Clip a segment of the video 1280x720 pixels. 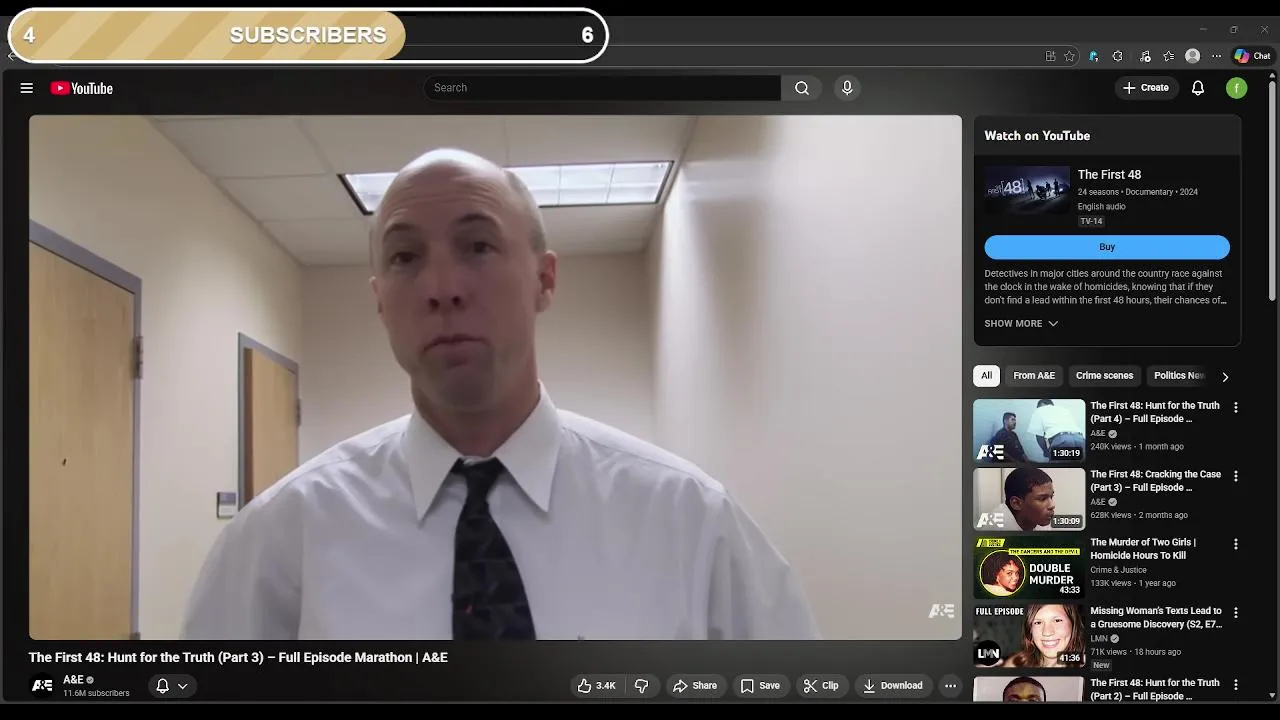tap(821, 686)
